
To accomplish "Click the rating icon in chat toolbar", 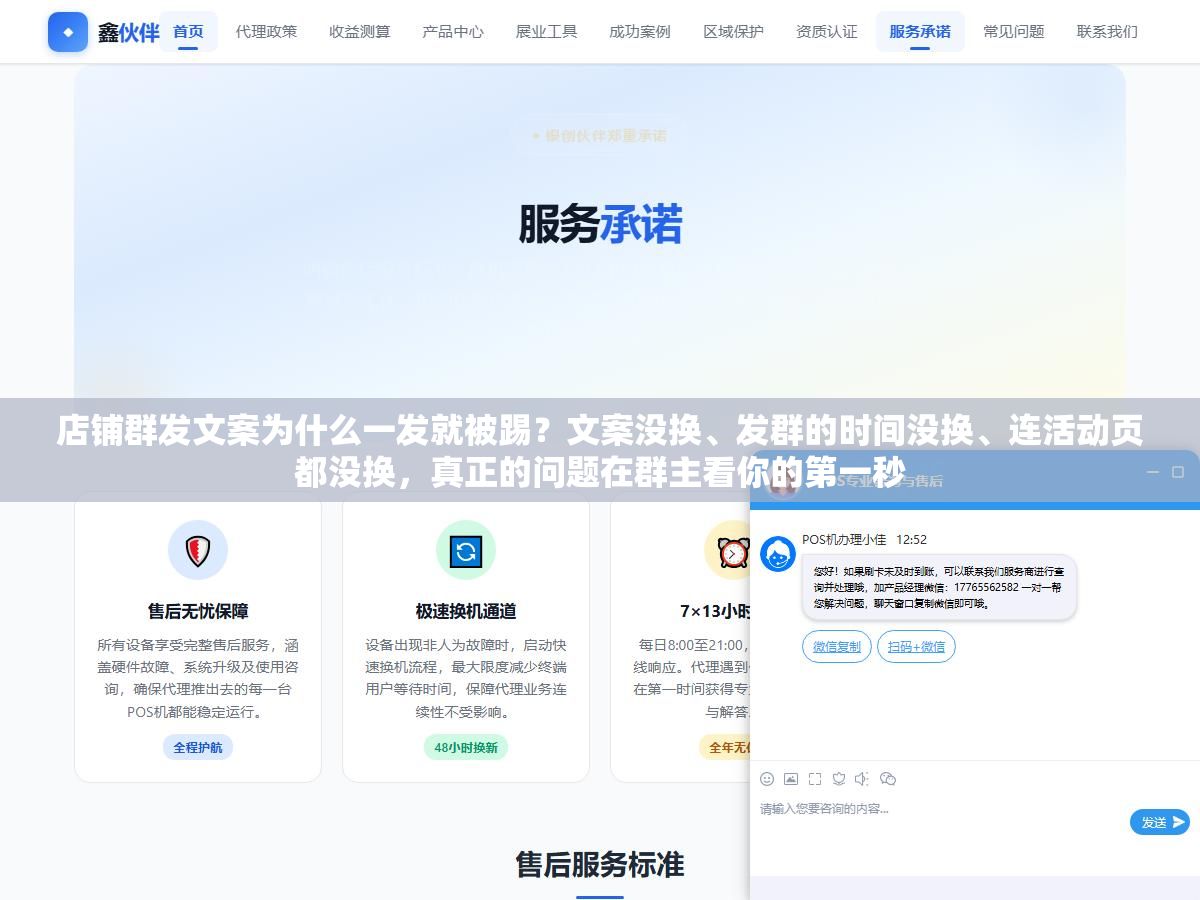I will point(839,779).
